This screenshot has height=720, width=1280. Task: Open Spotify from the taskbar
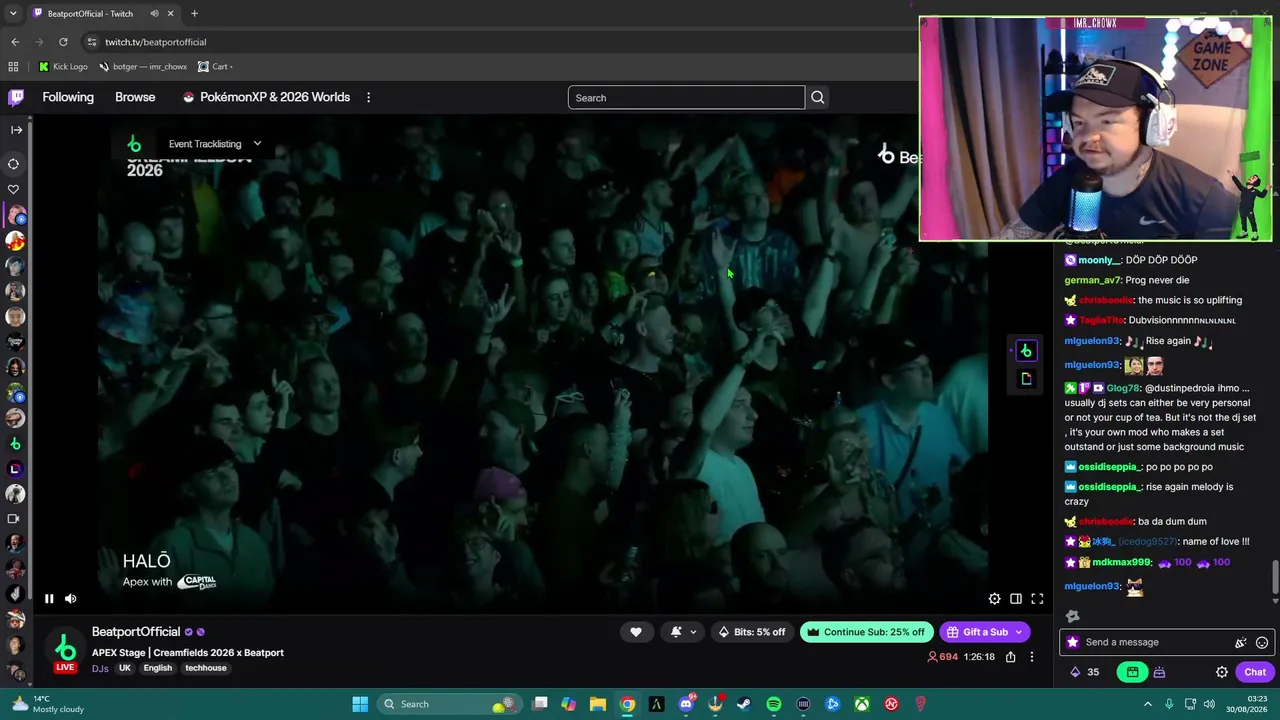774,704
